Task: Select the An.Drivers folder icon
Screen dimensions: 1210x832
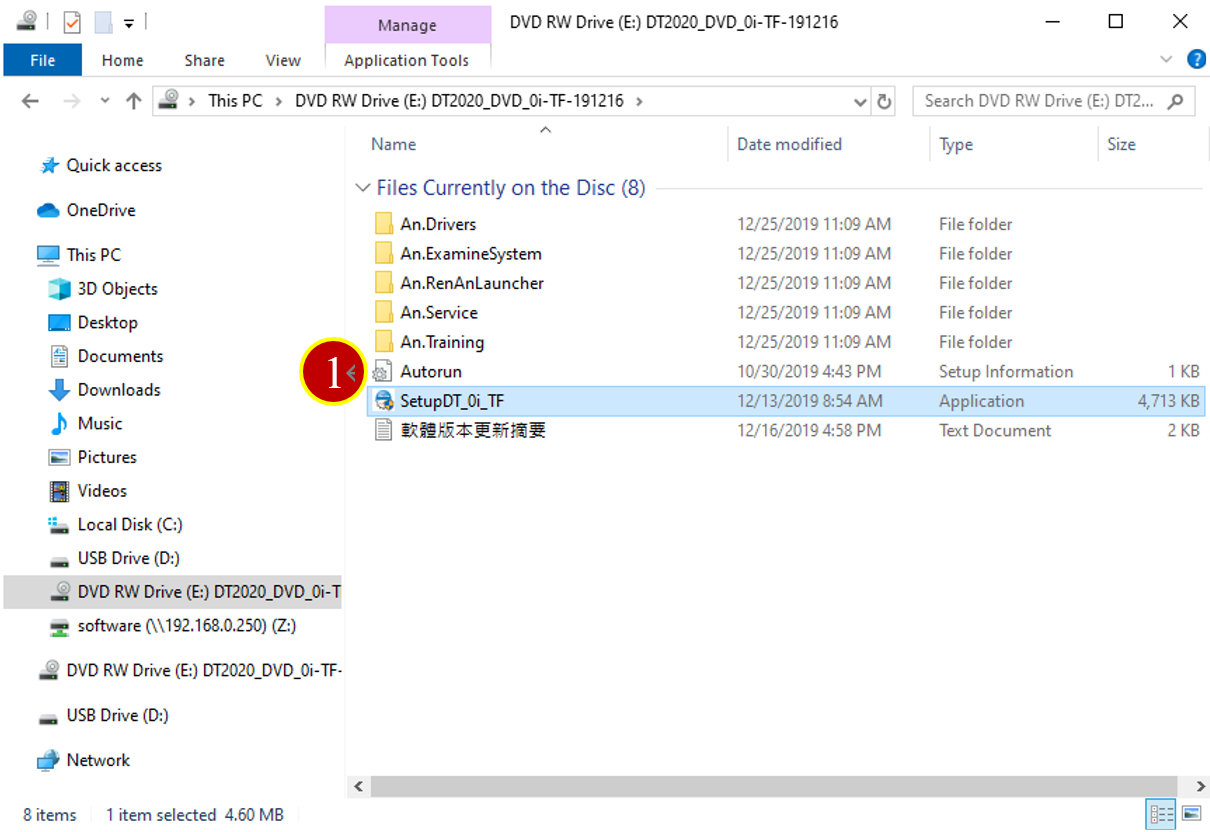Action: coord(383,224)
